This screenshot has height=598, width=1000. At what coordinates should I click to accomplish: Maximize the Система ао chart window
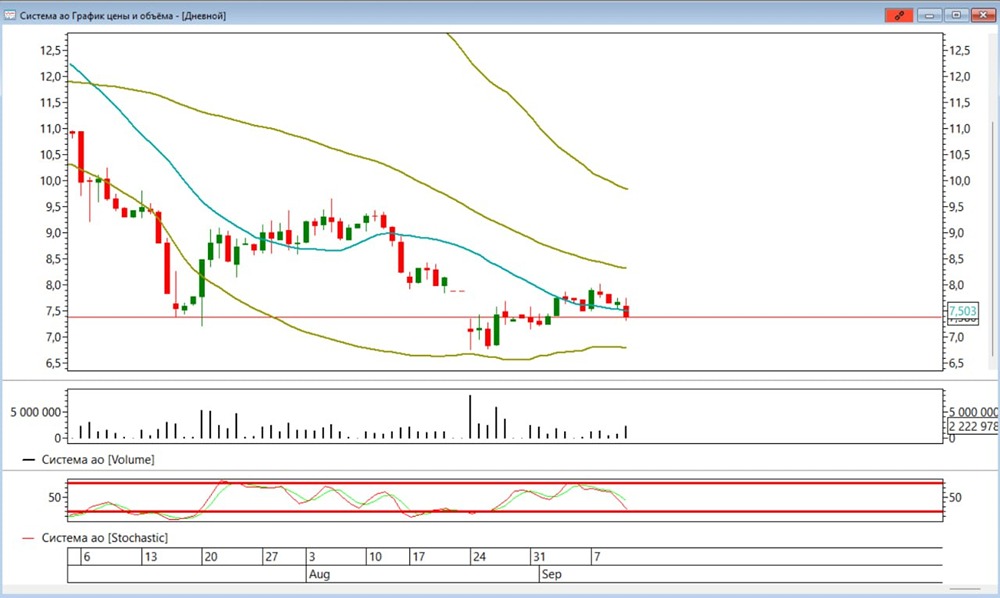[956, 15]
